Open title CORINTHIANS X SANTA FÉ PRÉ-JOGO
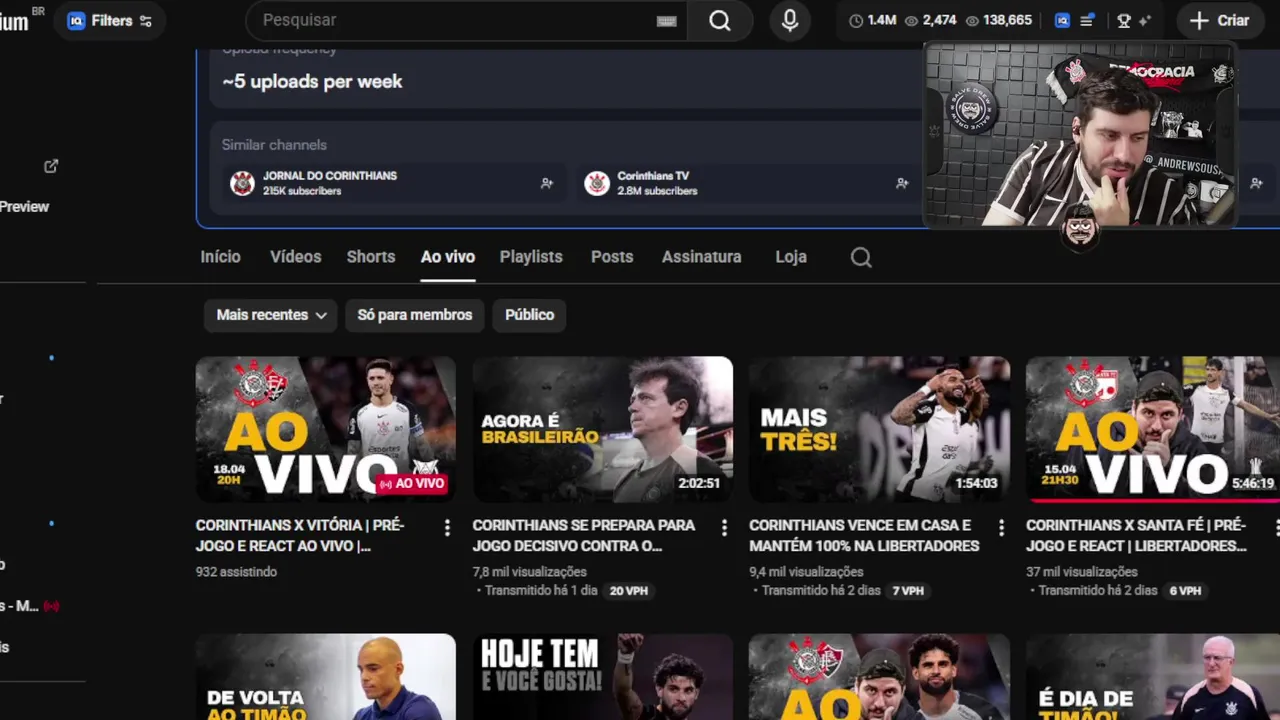 click(1136, 535)
